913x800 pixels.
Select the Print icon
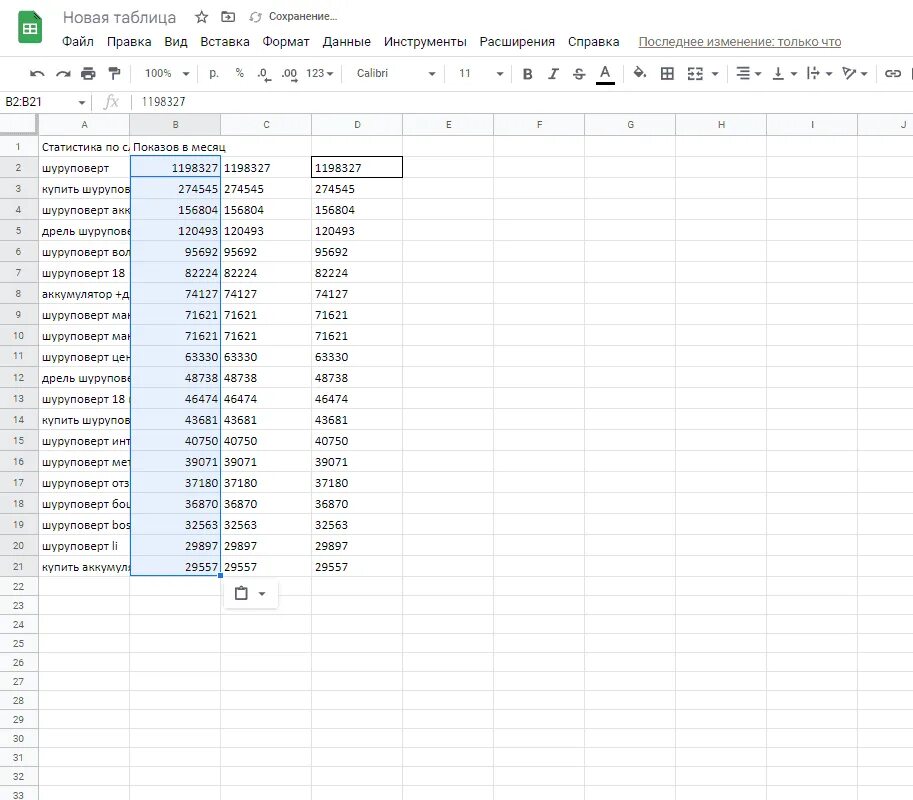click(87, 73)
